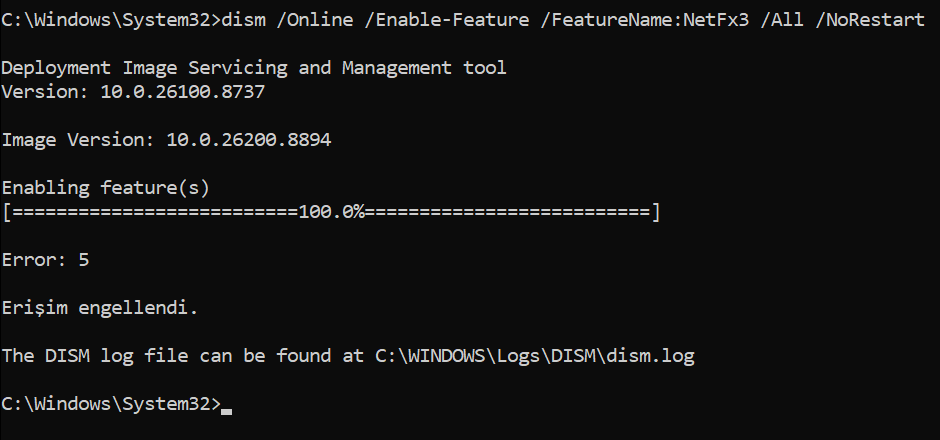
Task: Click the '/FeatureName:NetFx3' argument
Action: coord(645,20)
